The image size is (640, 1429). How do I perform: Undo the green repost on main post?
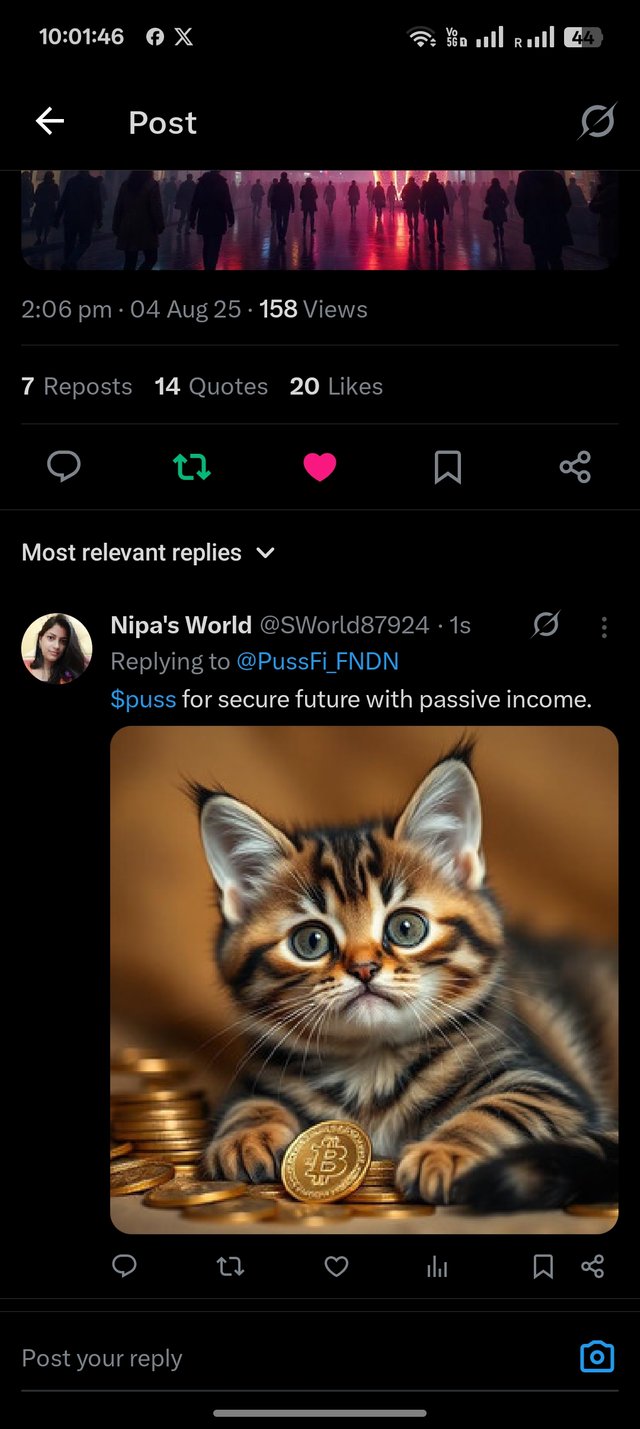tap(191, 466)
